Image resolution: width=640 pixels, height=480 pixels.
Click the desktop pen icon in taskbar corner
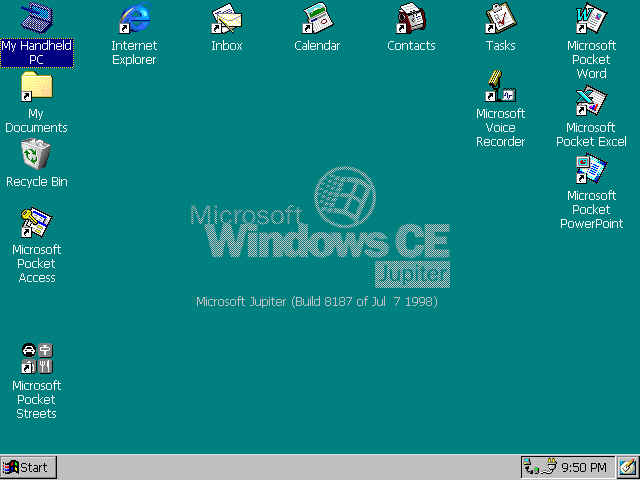pos(627,467)
